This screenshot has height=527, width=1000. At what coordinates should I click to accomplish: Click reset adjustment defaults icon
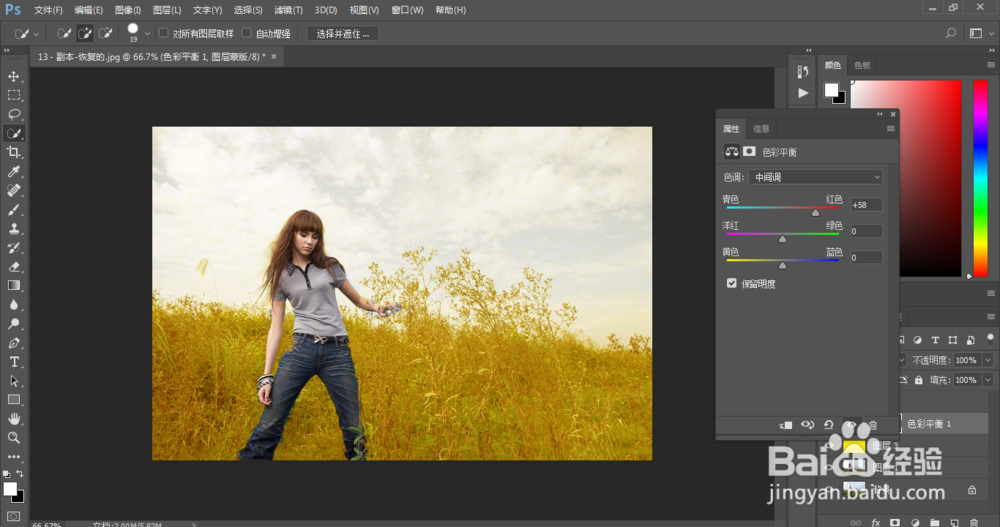click(x=828, y=425)
